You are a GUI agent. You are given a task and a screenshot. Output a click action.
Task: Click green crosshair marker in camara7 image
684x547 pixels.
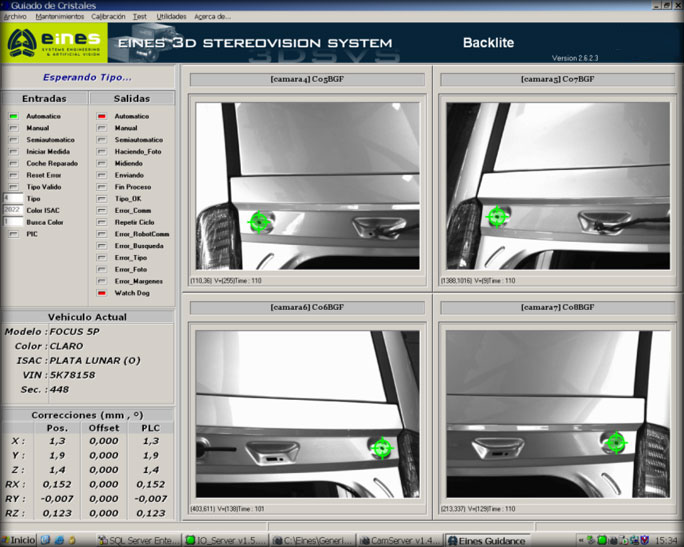(615, 442)
